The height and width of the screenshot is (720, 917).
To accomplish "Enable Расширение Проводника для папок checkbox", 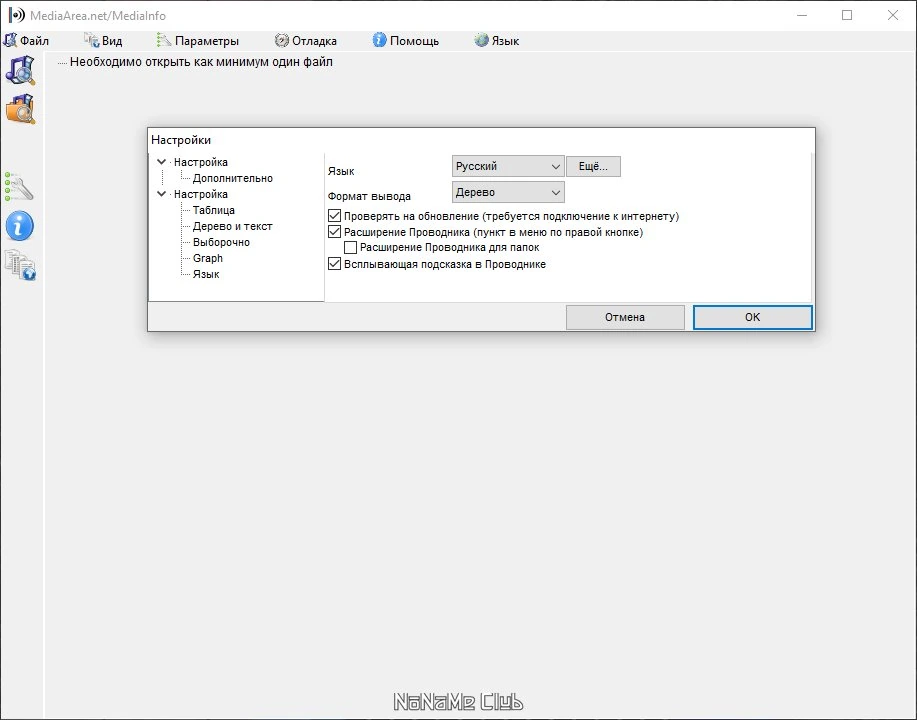I will tap(350, 247).
